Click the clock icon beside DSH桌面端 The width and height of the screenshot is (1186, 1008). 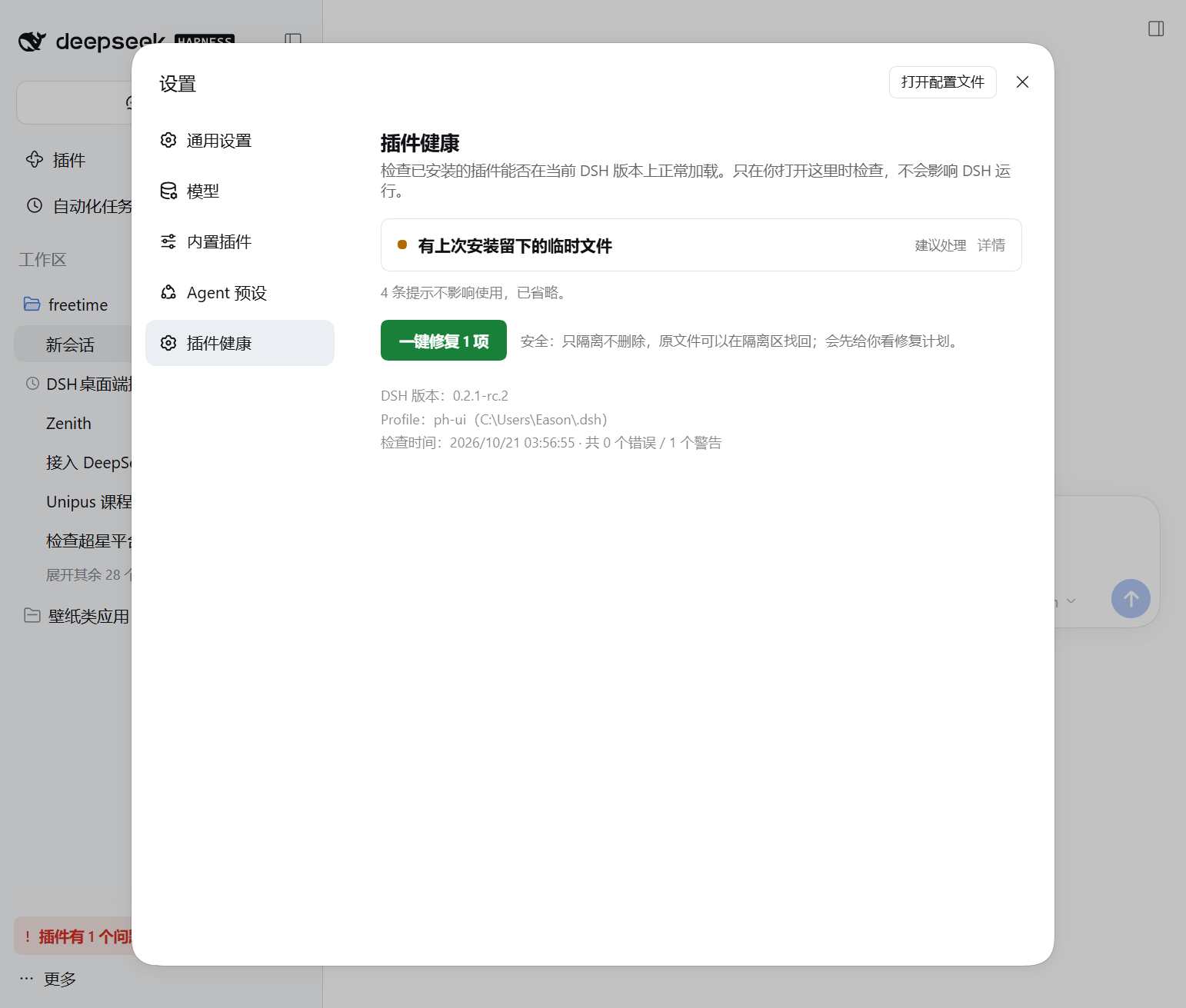32,383
